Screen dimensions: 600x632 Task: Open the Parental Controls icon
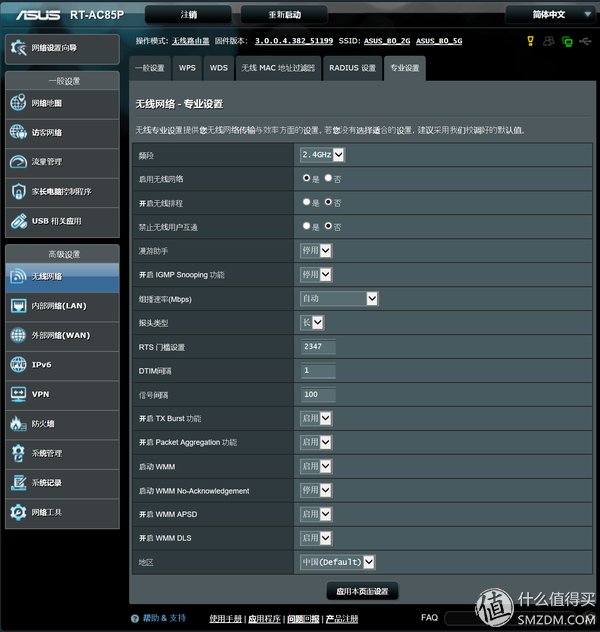point(20,191)
